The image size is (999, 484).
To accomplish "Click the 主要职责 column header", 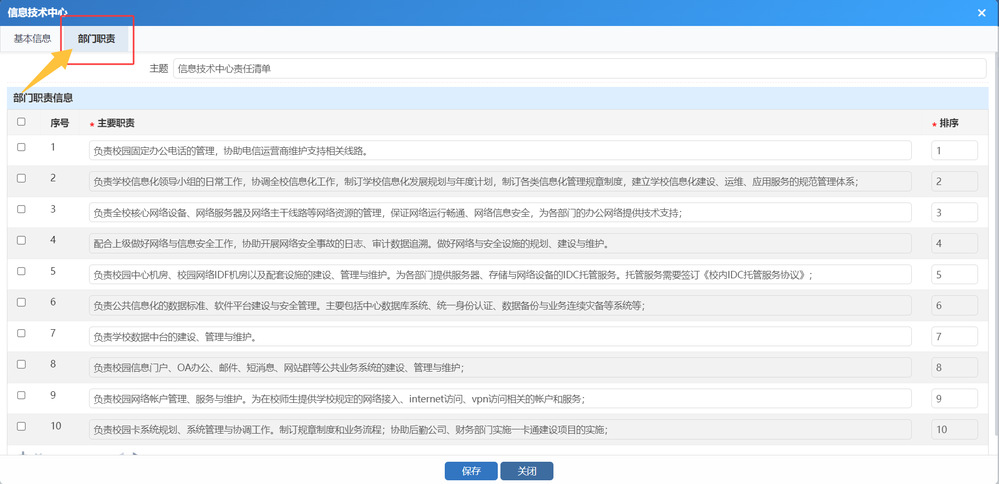I will point(116,122).
